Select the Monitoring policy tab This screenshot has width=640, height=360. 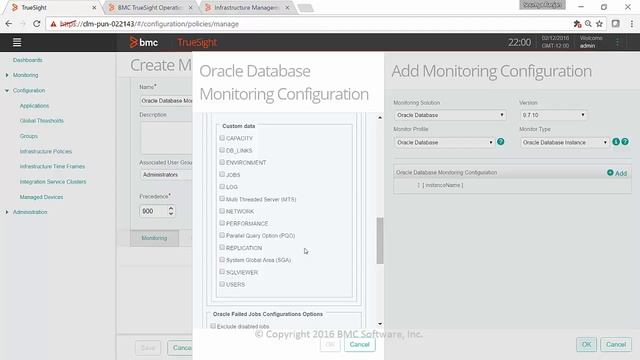pyautogui.click(x=154, y=238)
